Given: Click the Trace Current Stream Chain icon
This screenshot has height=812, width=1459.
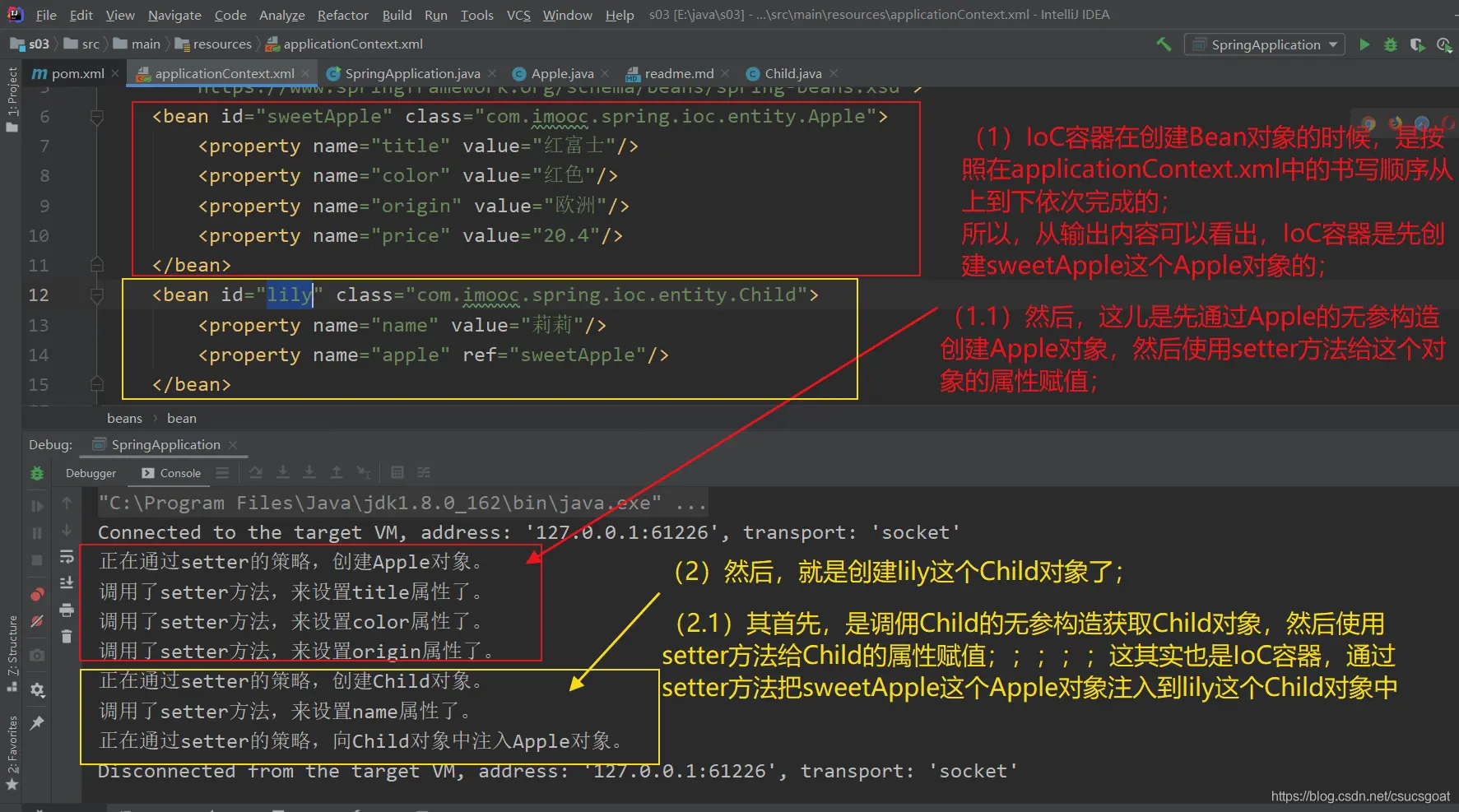Looking at the screenshot, I should 424,472.
